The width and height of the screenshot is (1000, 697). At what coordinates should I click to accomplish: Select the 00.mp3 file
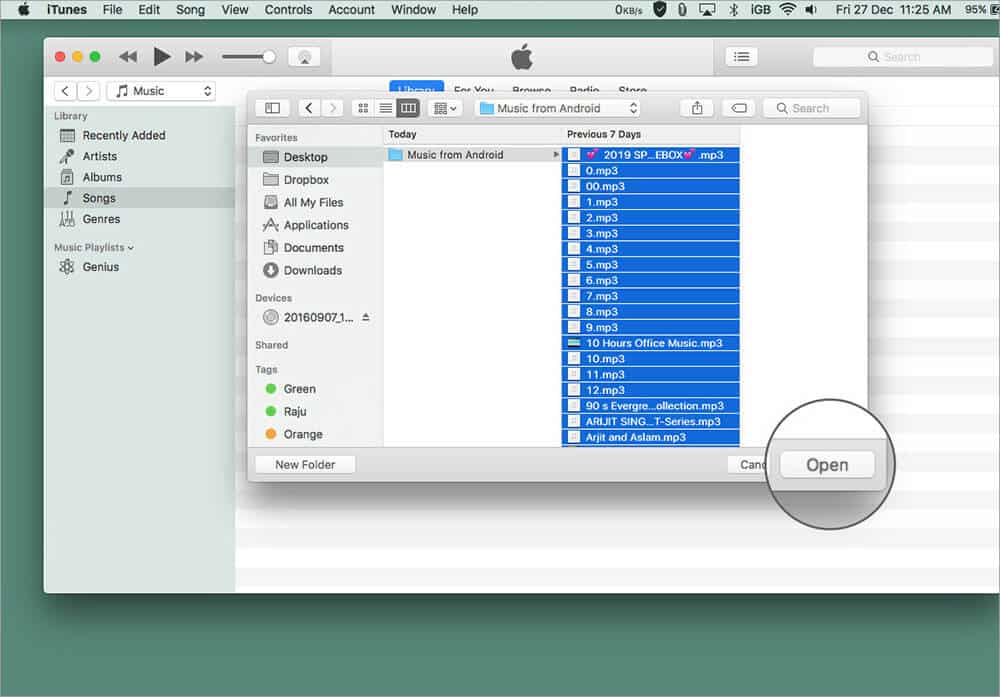point(651,186)
